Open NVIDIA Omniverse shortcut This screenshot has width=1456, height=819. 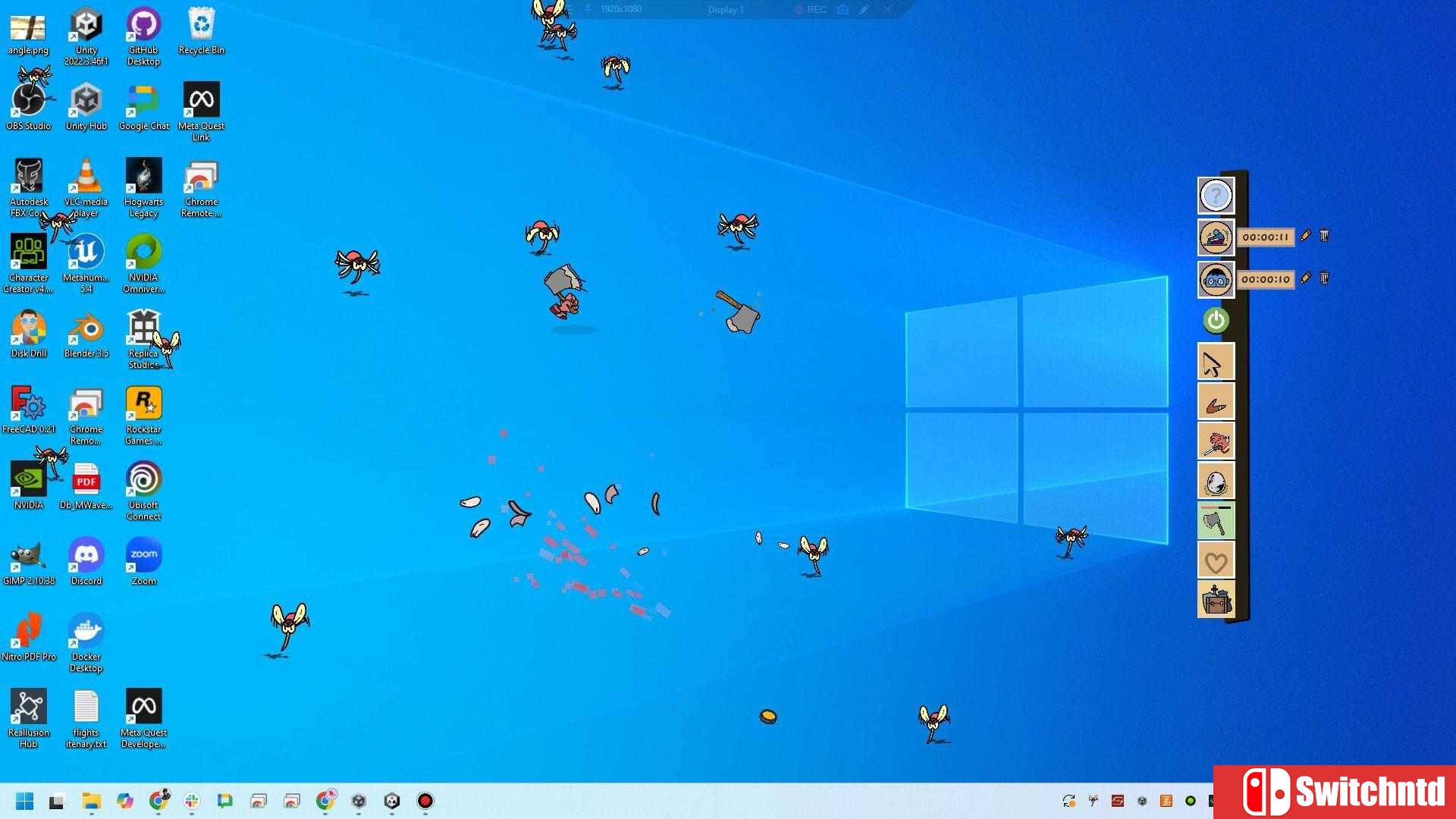(143, 263)
